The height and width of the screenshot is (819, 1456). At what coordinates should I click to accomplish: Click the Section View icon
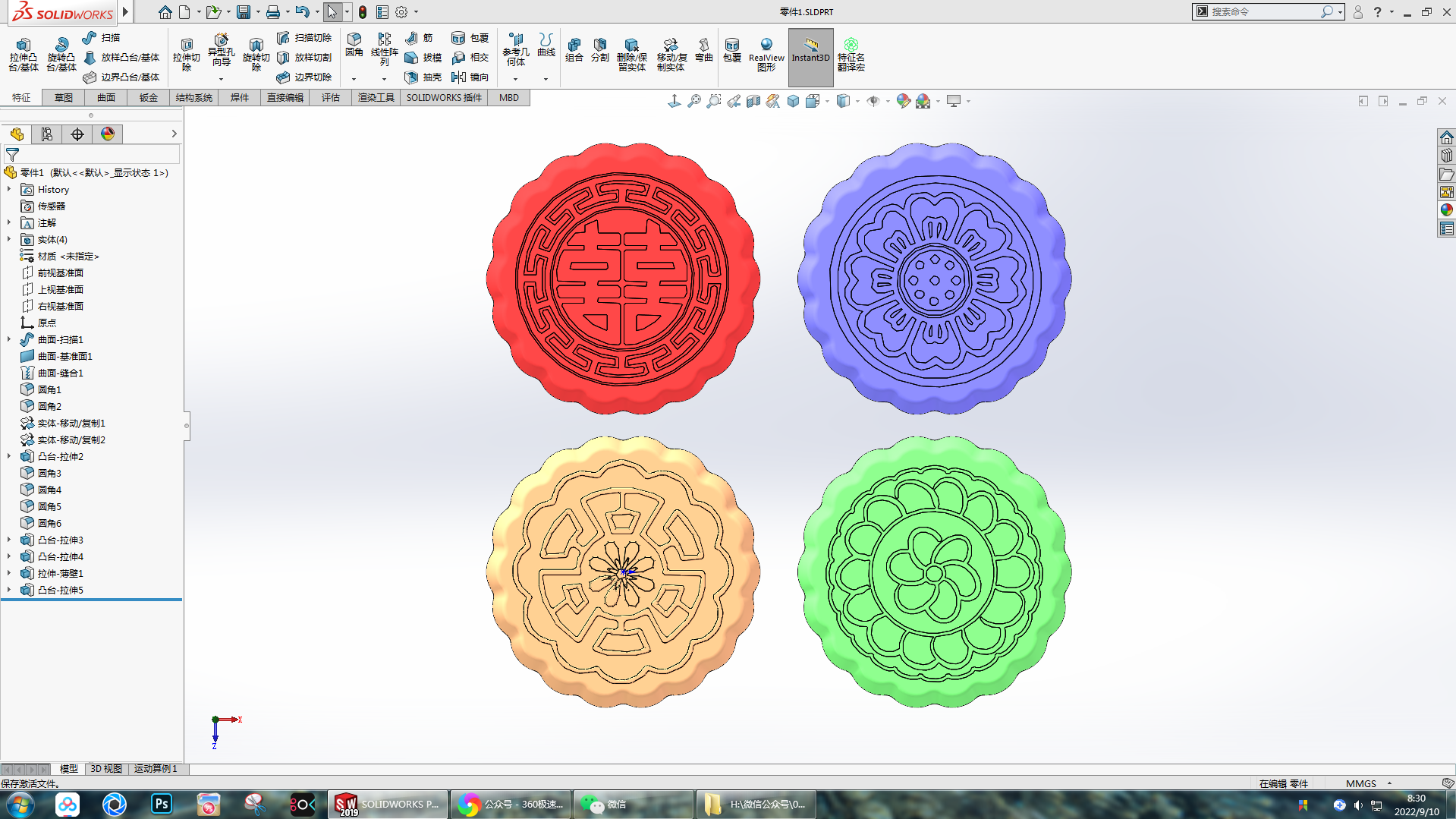[753, 101]
